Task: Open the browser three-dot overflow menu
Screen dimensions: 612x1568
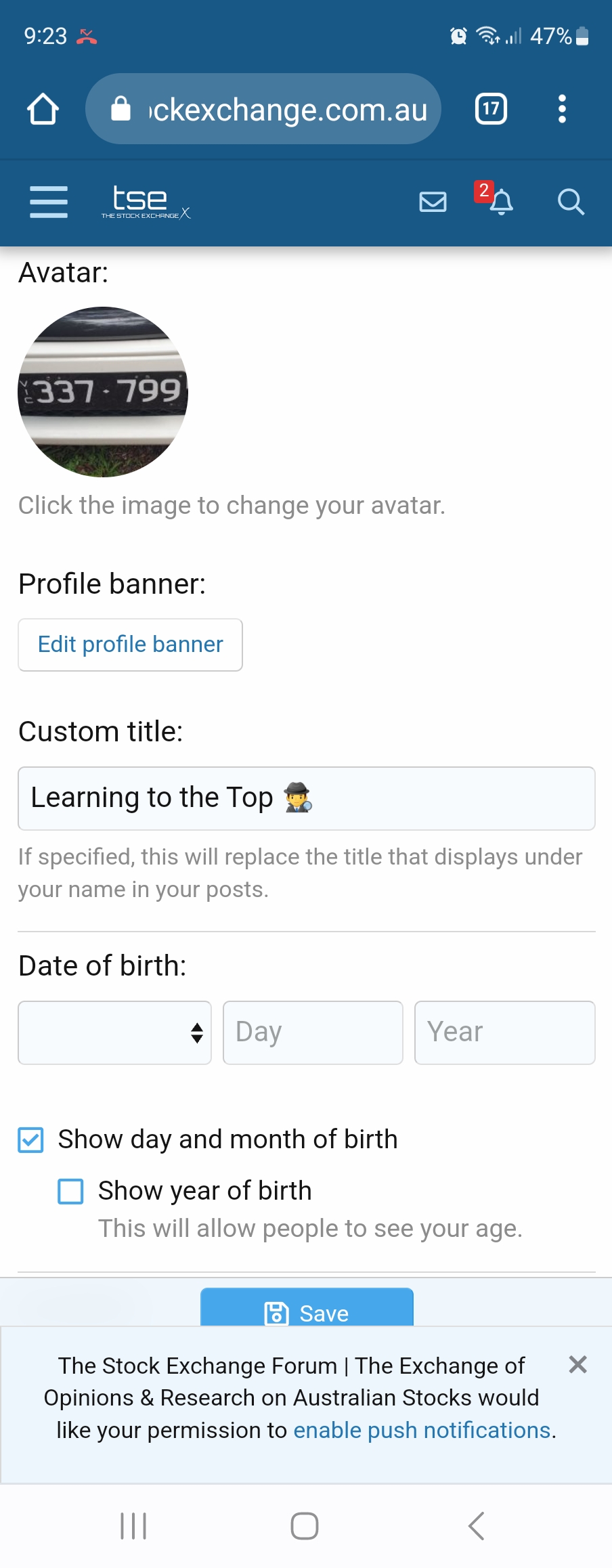Action: point(561,109)
